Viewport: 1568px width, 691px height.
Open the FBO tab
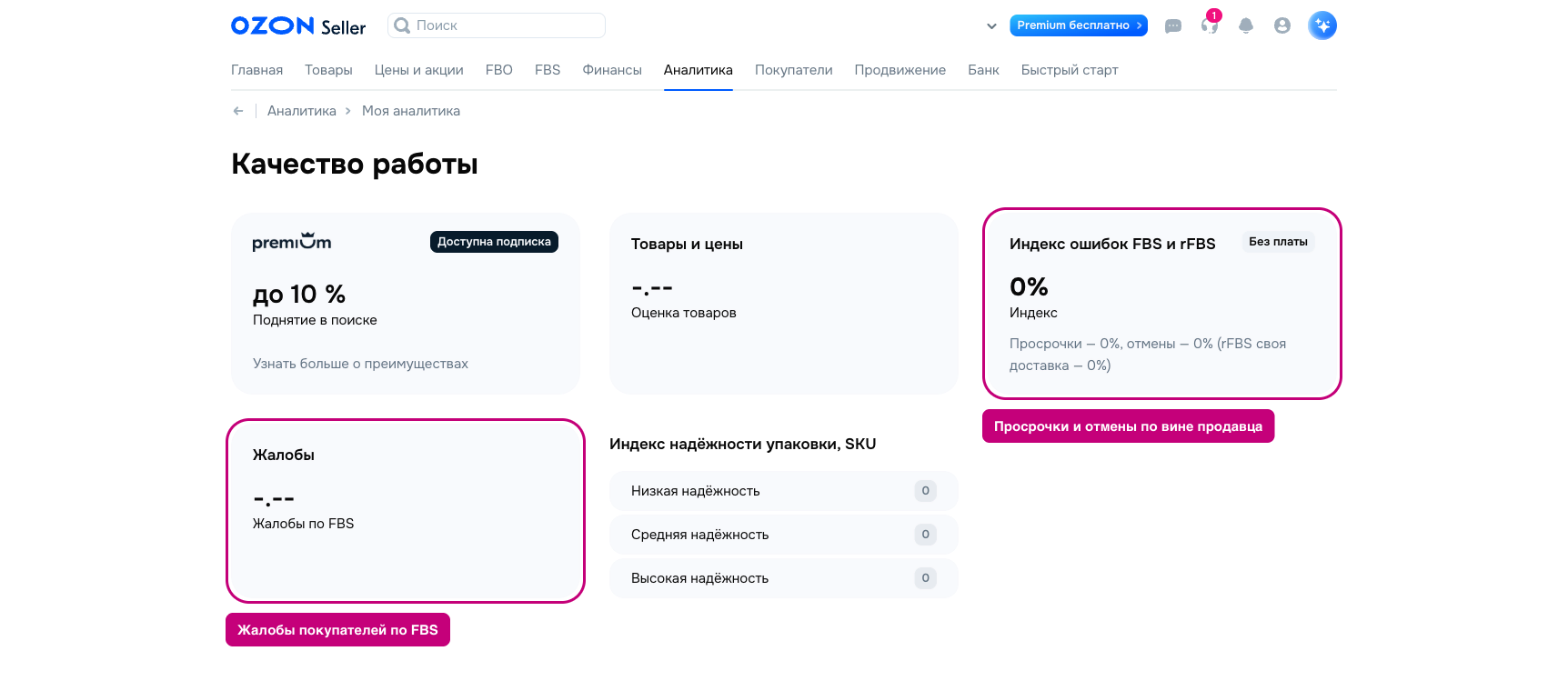(499, 70)
